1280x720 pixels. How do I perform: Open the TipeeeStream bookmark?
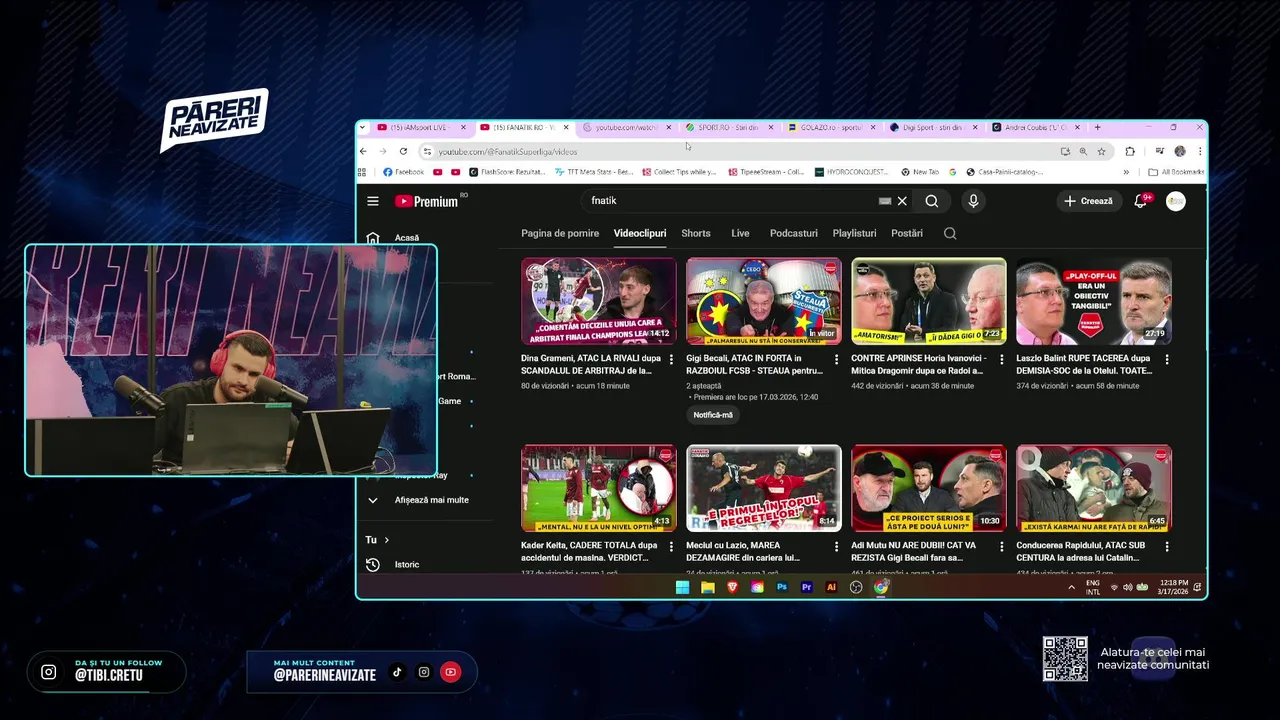(766, 172)
